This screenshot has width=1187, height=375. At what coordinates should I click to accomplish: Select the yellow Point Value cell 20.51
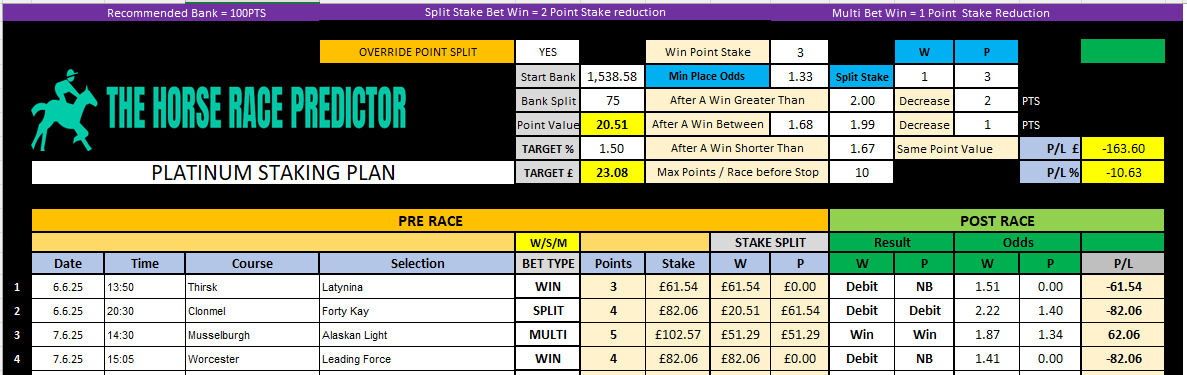(612, 124)
